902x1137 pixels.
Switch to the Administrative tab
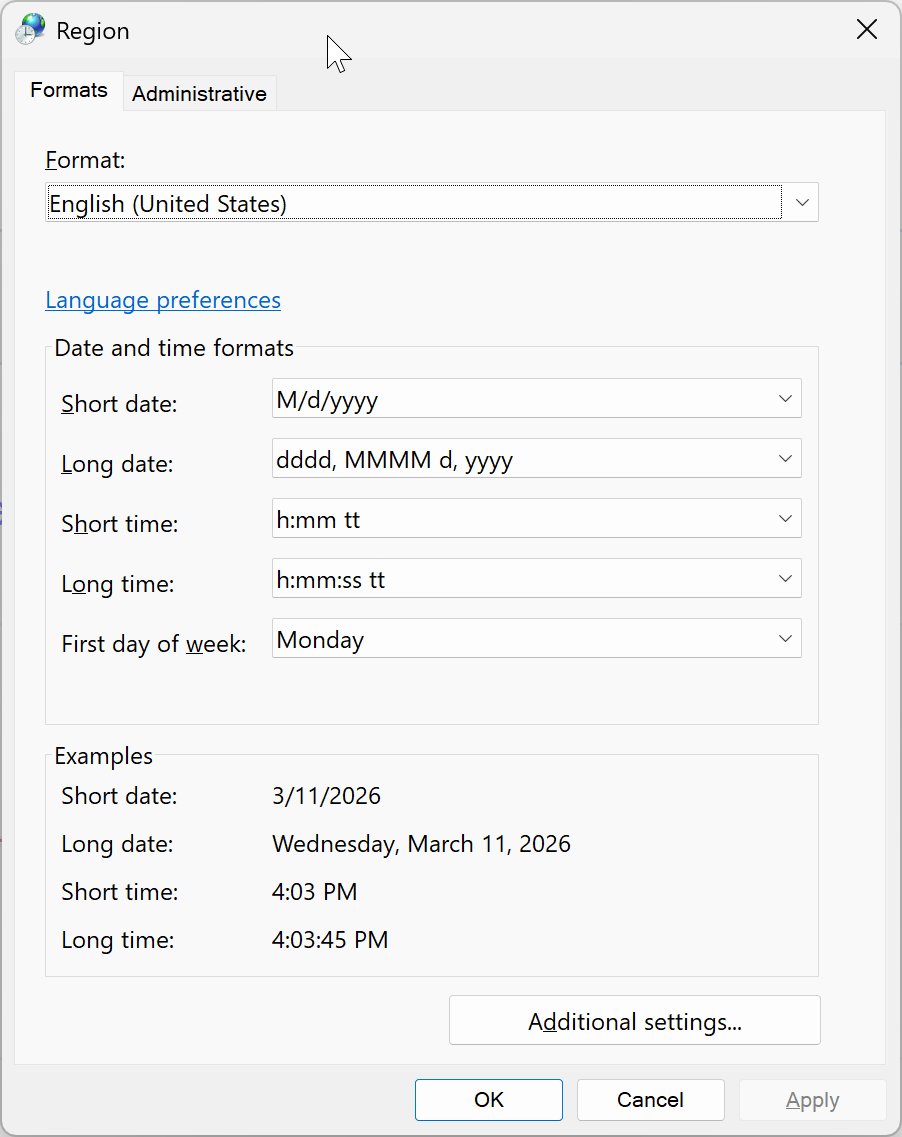point(199,94)
